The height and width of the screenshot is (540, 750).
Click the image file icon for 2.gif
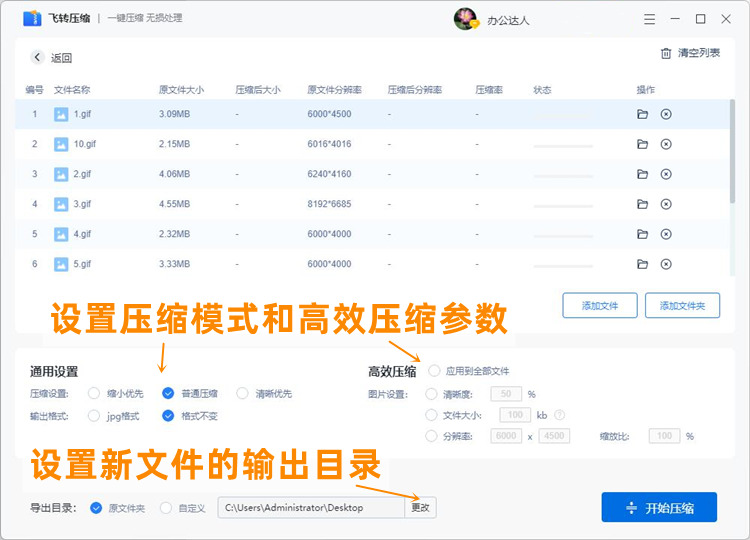click(x=61, y=174)
